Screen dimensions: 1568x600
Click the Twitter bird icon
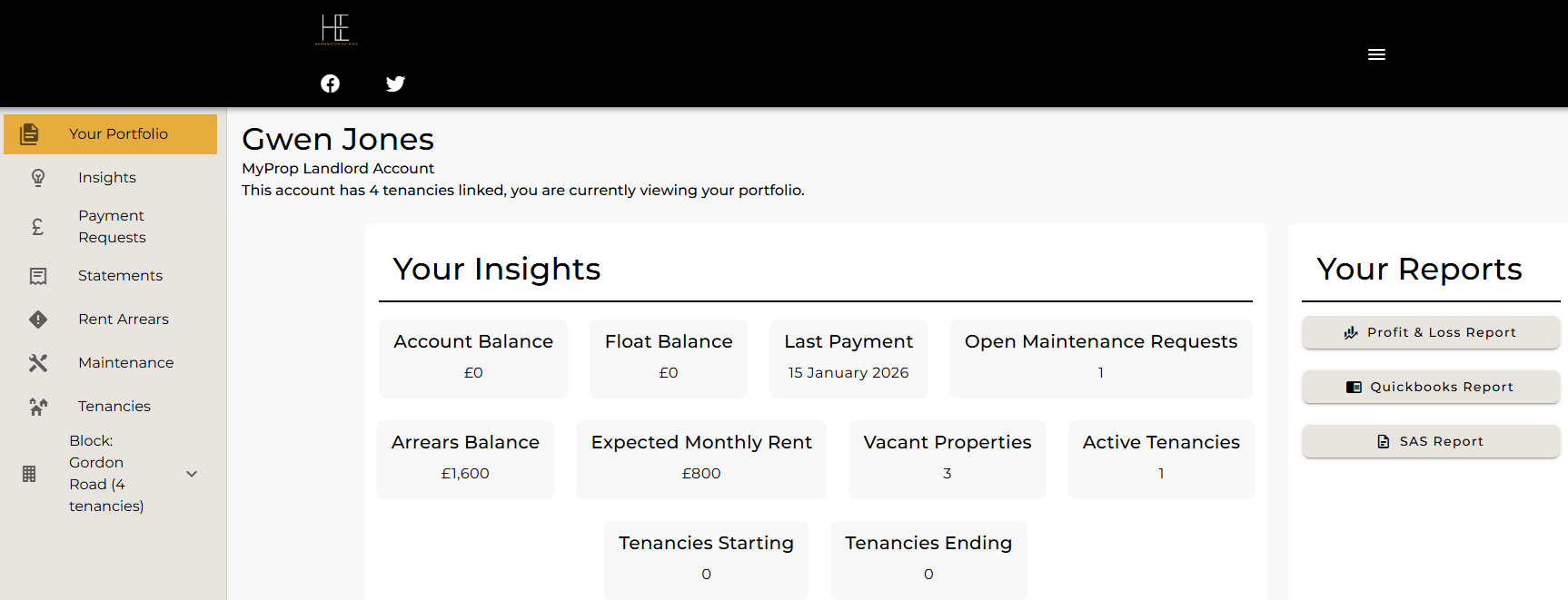tap(395, 84)
